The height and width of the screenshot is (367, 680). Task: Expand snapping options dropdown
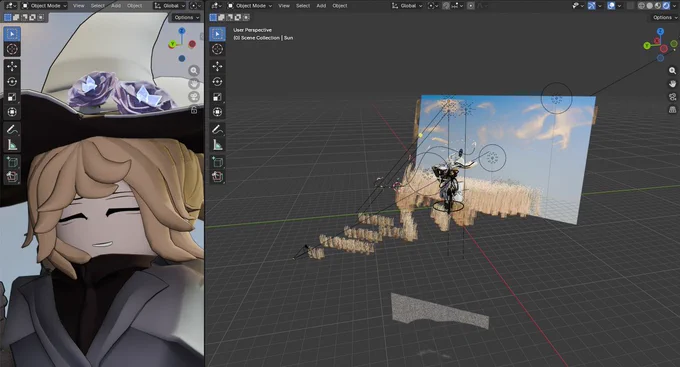tap(457, 6)
